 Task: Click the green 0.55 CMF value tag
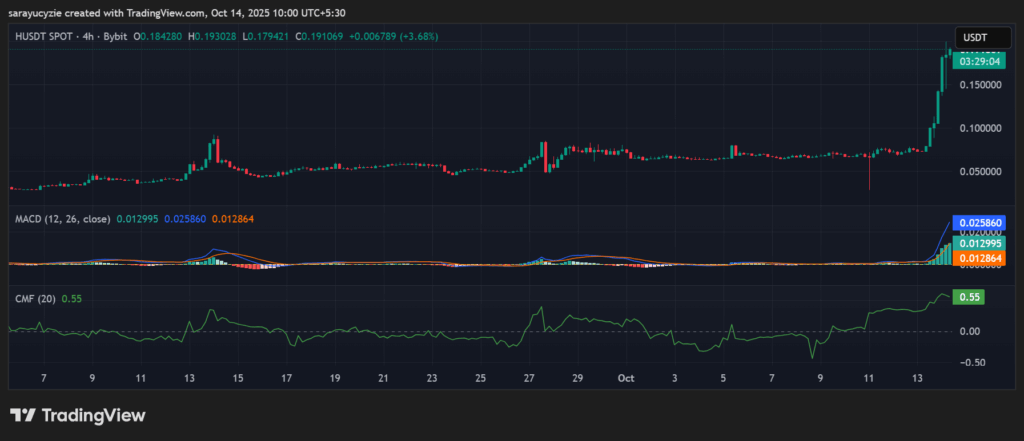coord(969,297)
